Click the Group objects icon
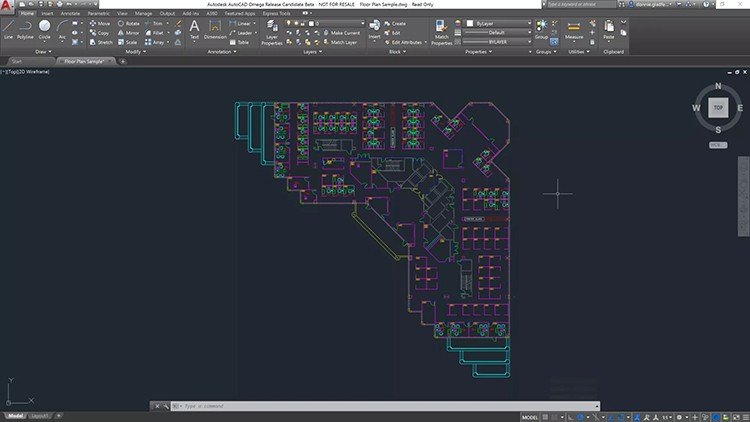 (x=541, y=30)
